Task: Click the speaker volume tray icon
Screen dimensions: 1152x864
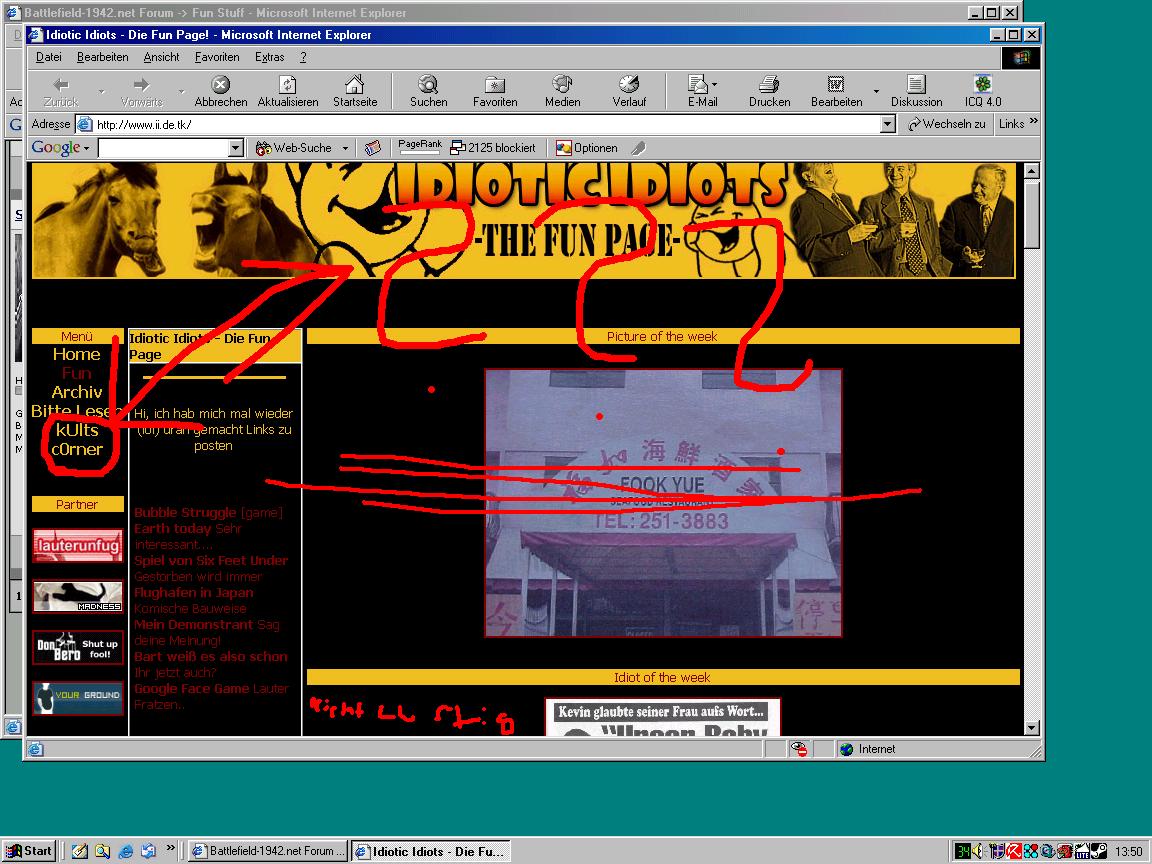Action: coord(978,852)
